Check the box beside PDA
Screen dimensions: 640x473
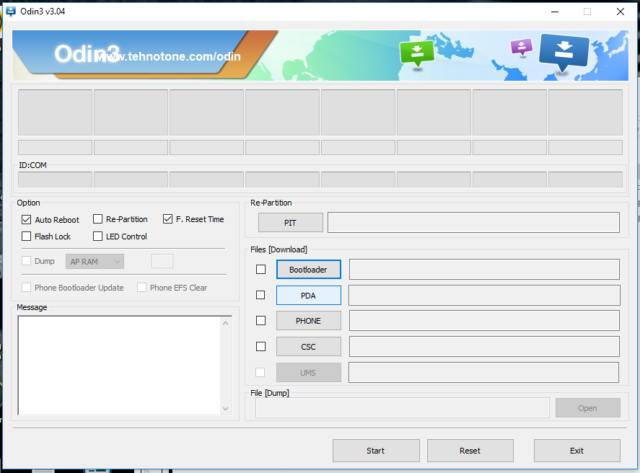click(260, 295)
